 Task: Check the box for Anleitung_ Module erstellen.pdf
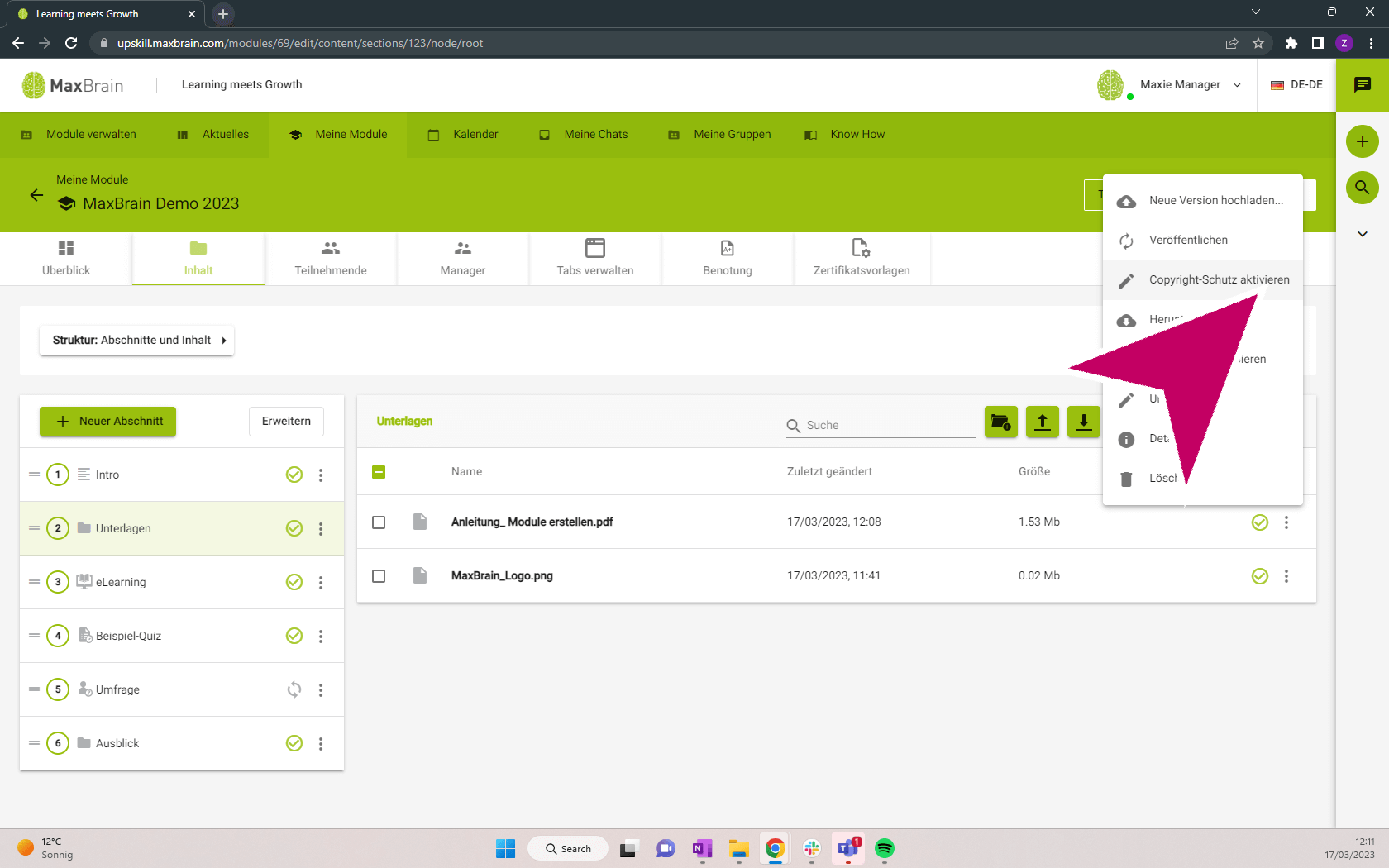[x=379, y=522]
